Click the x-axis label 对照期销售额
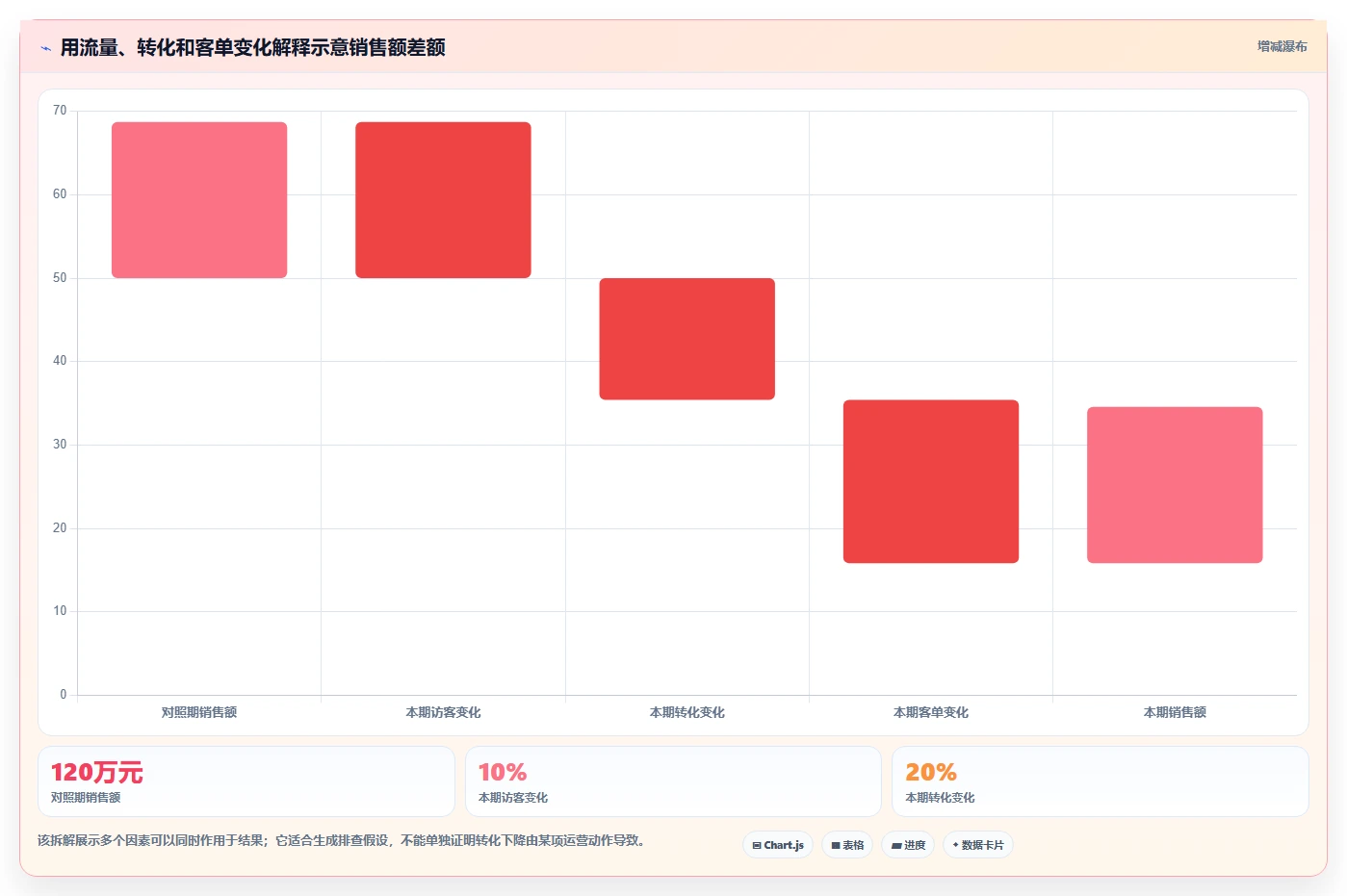1347x896 pixels. point(199,712)
